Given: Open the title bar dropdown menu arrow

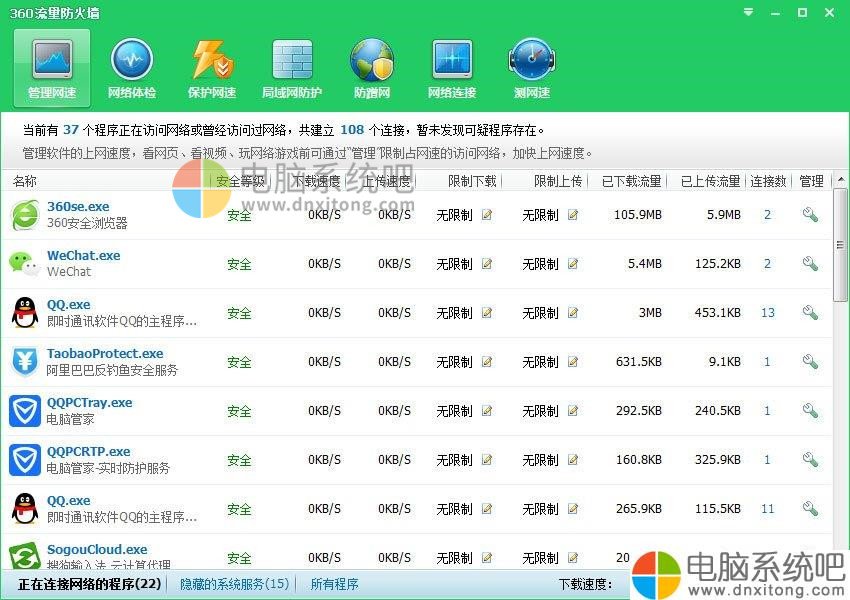Looking at the screenshot, I should tap(749, 12).
